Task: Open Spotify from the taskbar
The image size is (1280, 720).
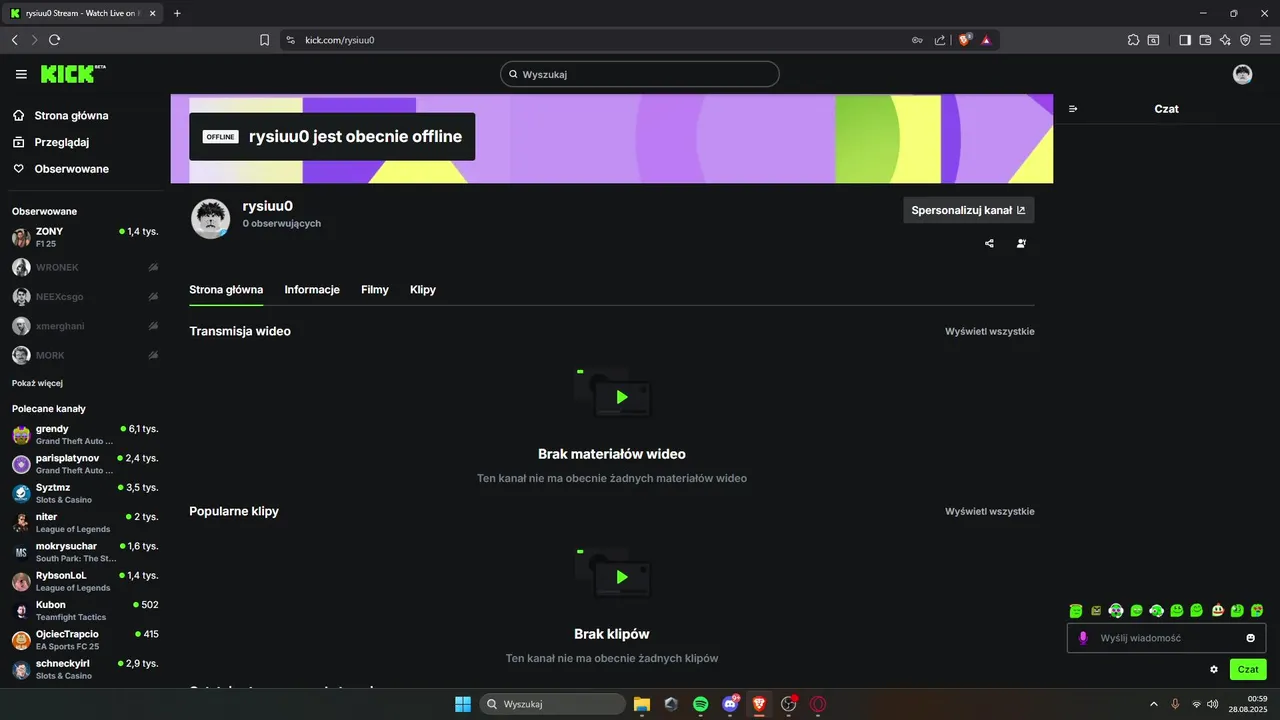Action: click(700, 704)
